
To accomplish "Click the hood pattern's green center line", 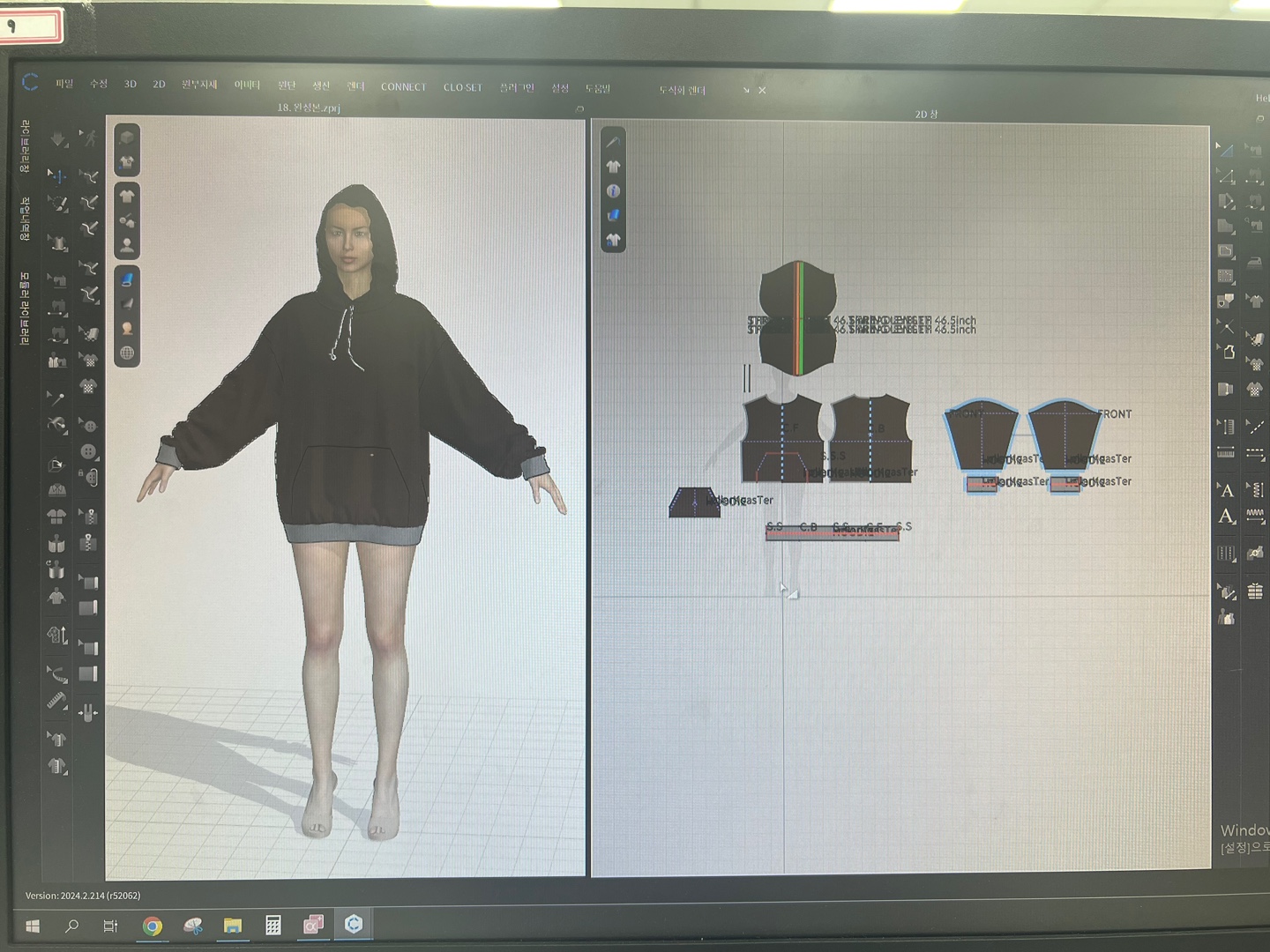I will [x=800, y=317].
